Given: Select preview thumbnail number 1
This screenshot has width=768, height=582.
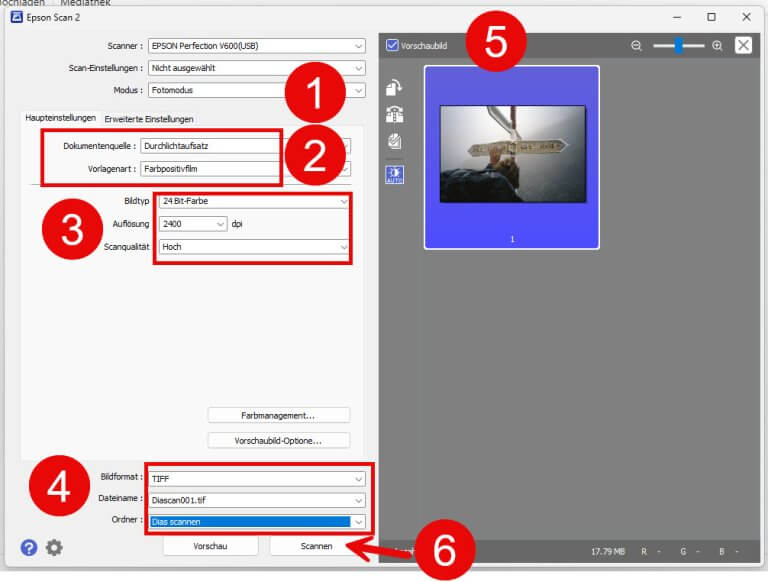Looking at the screenshot, I should (x=512, y=157).
